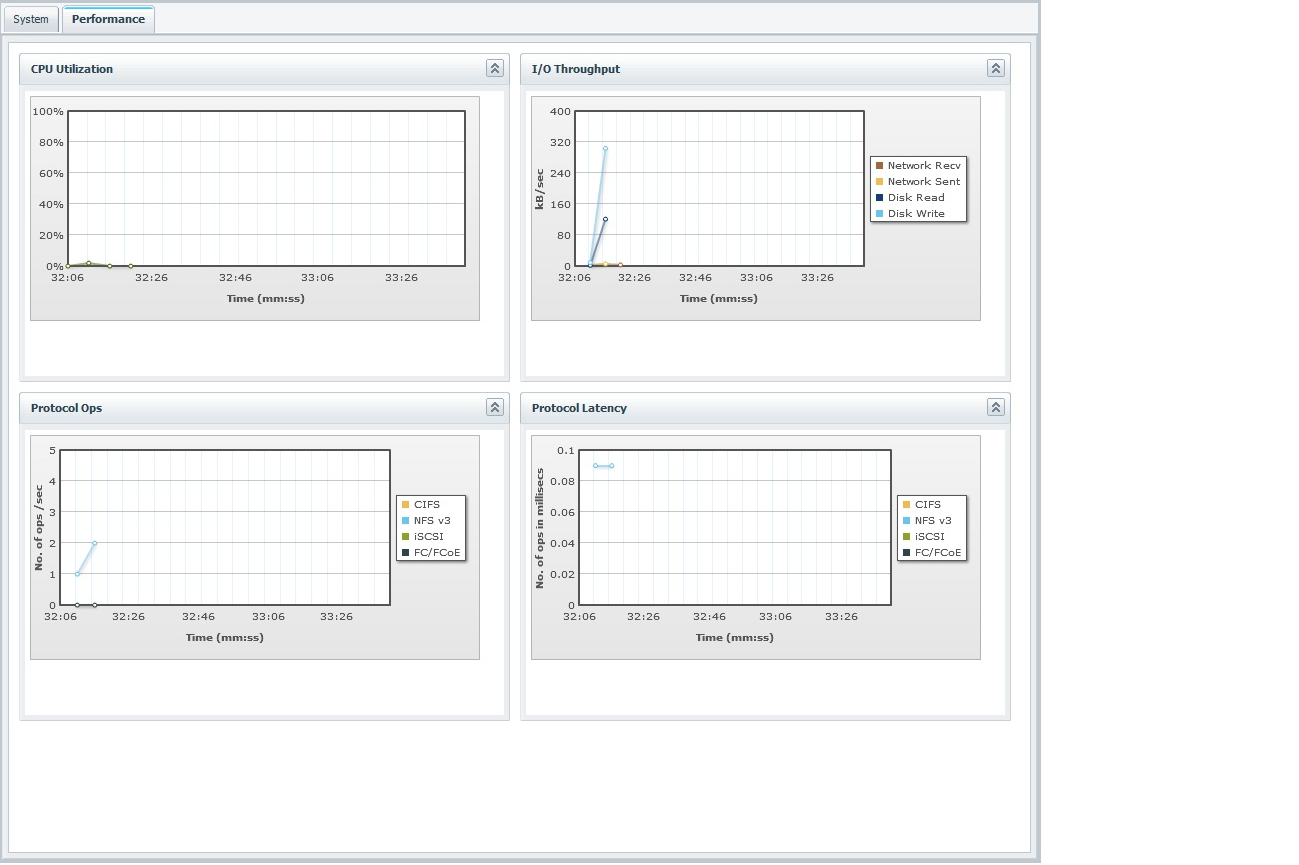
Task: Collapse the CPU Utilization panel
Action: click(495, 69)
